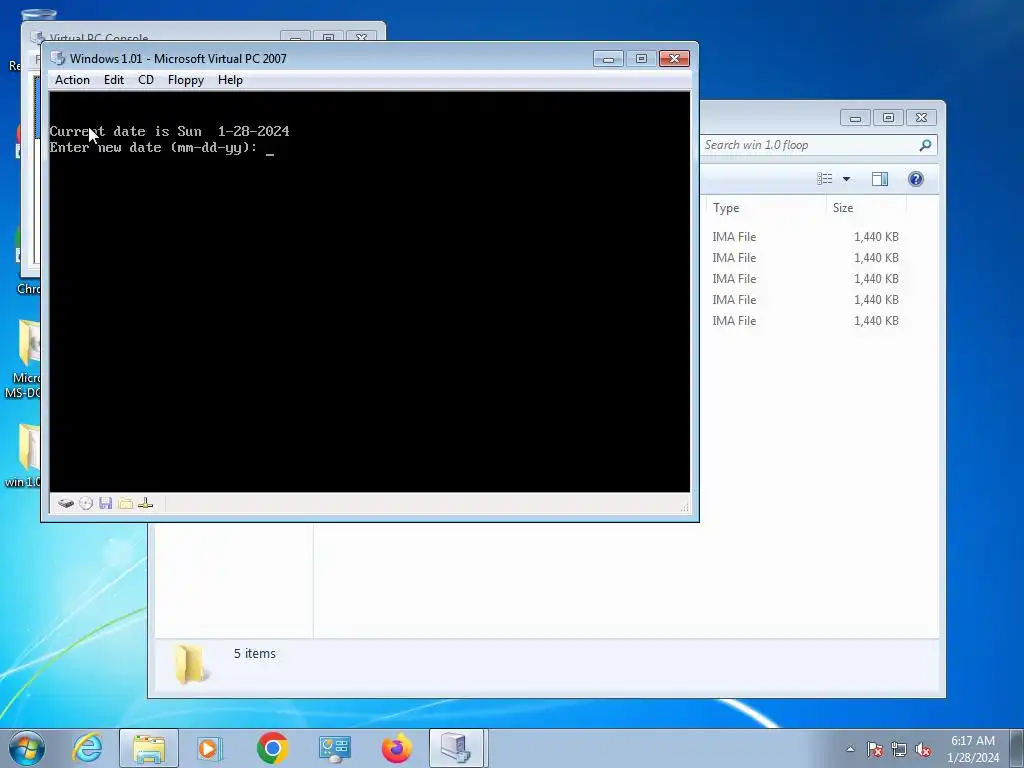The width and height of the screenshot is (1024, 768).
Task: Launch Windows Media Player from the taskbar
Action: (210, 748)
